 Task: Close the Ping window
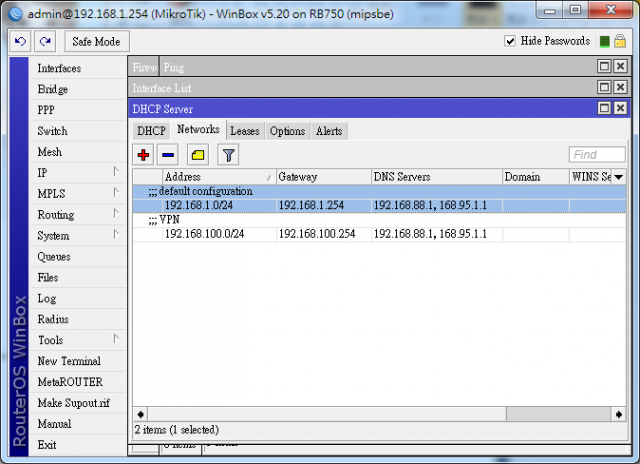pyautogui.click(x=620, y=66)
